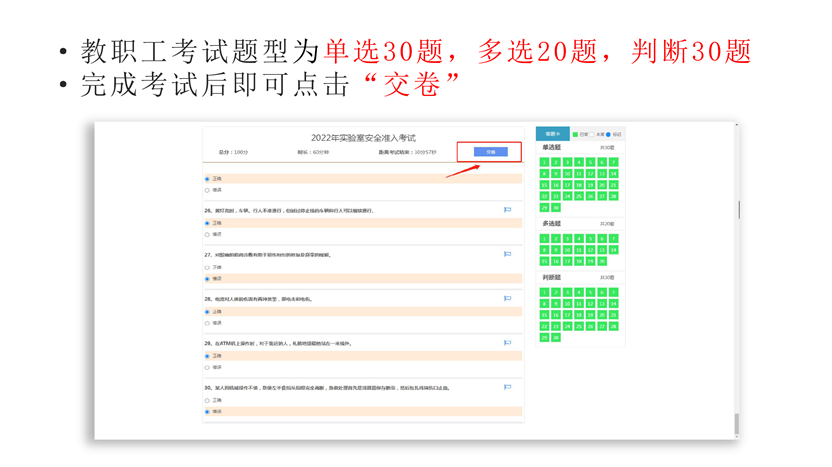832x467 pixels.
Task: Jump to true/false question 30 in 判断题
Action: click(555, 338)
